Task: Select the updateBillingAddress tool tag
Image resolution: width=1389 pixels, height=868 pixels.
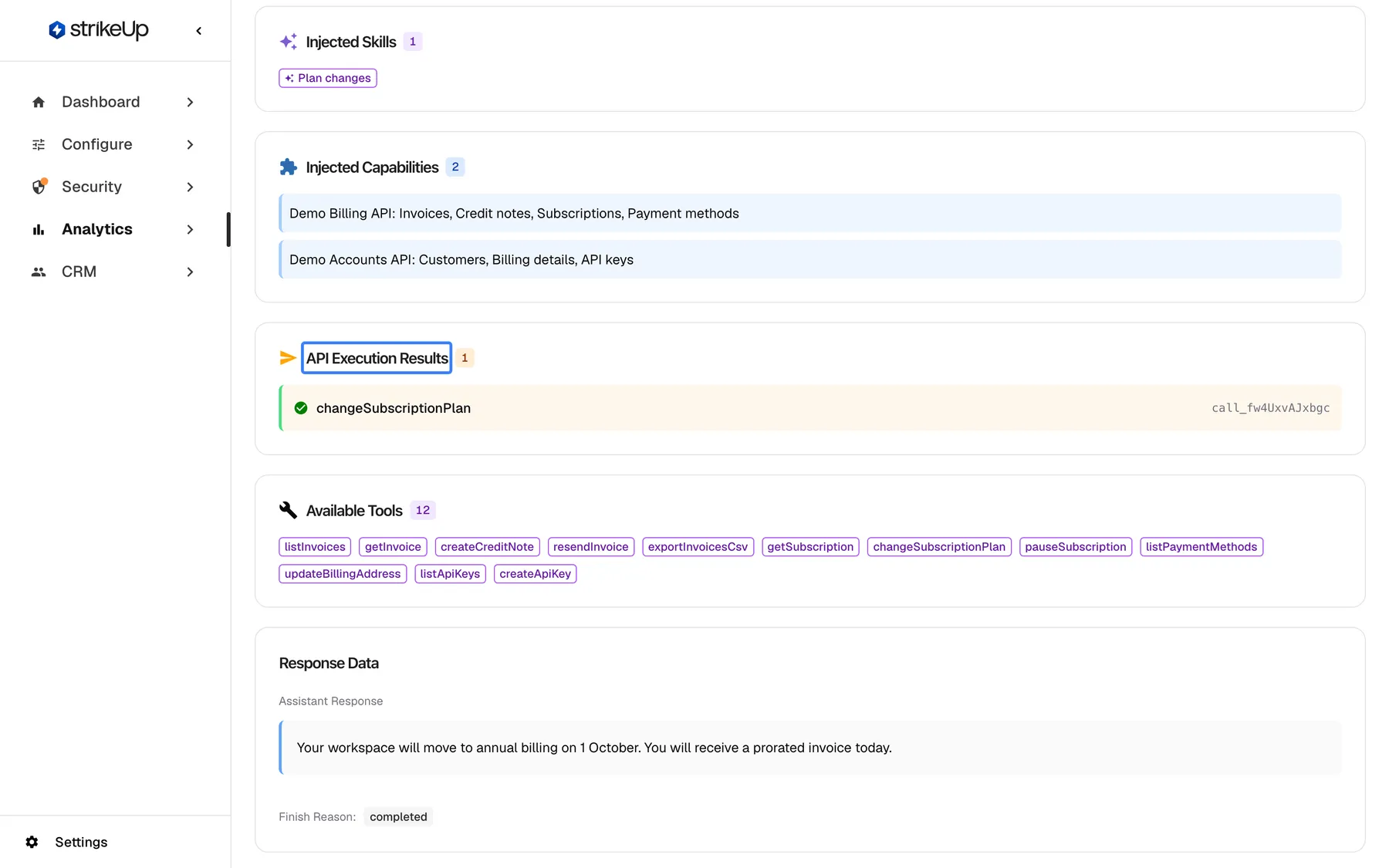Action: [x=343, y=574]
